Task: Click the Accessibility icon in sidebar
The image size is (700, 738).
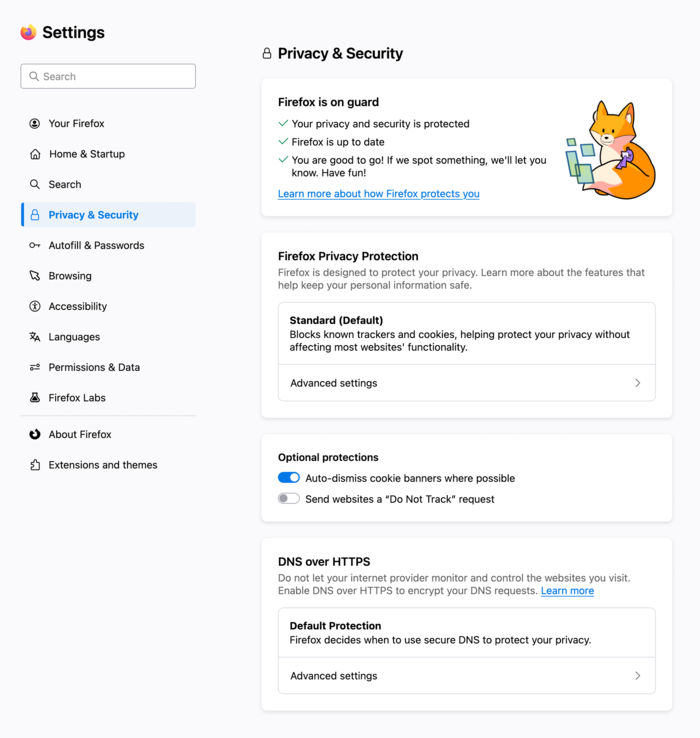Action: point(35,307)
